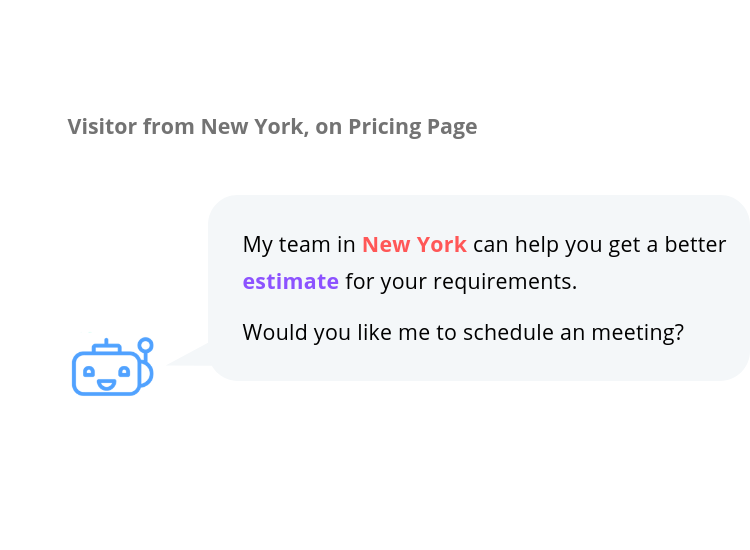This screenshot has height=550, width=750.
Task: Click "for your requirements." text
Action: tap(461, 281)
